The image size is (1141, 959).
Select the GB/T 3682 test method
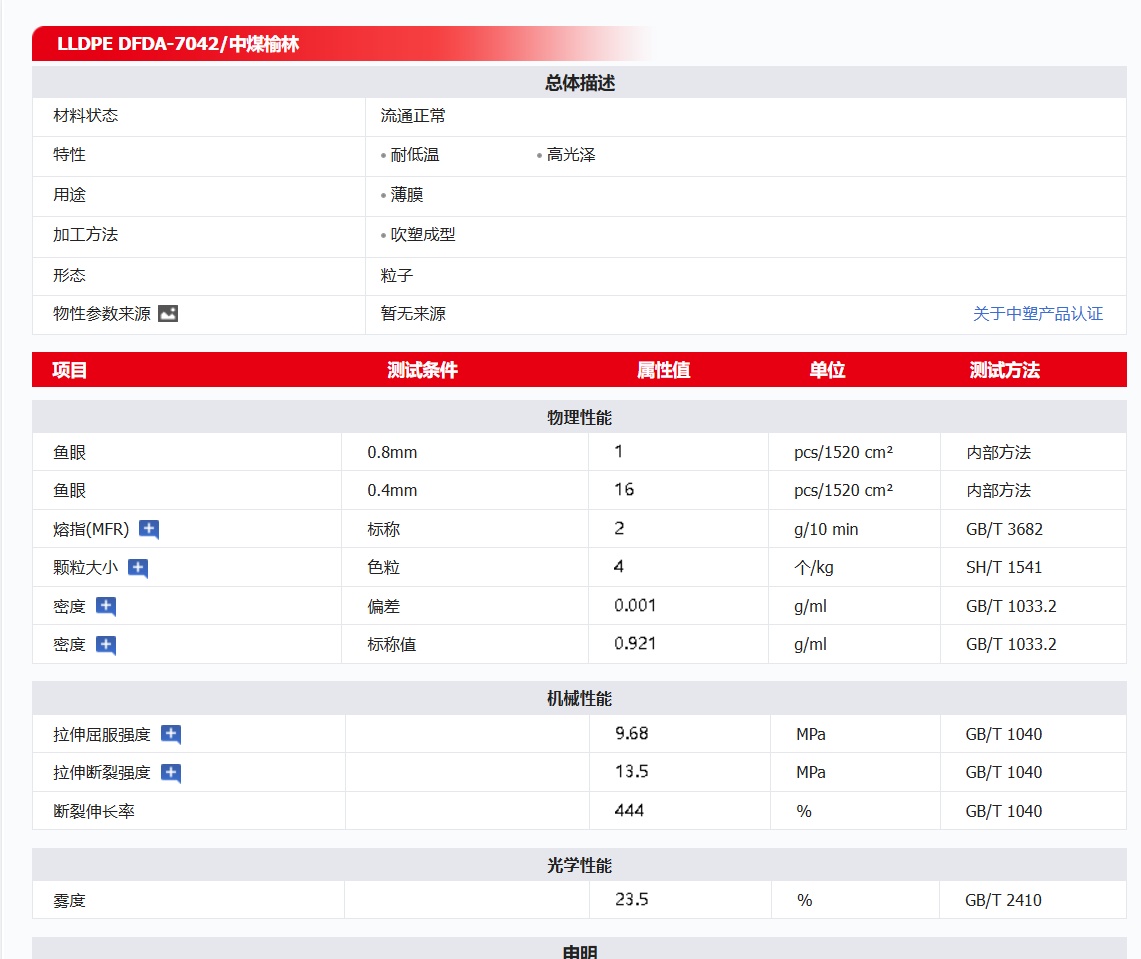[1004, 529]
